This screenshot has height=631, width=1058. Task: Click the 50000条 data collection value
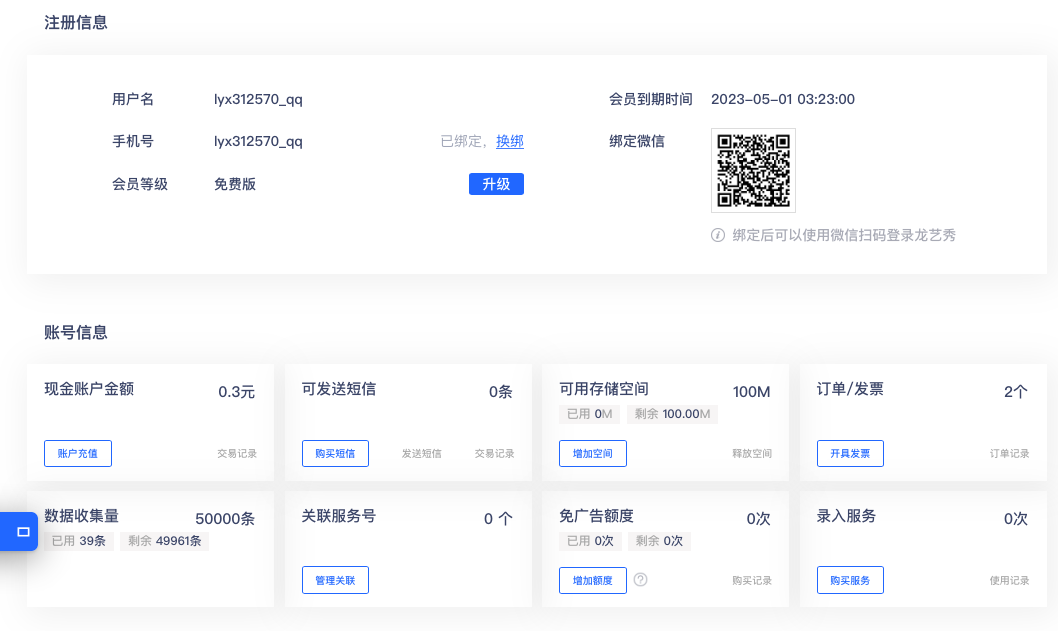225,519
